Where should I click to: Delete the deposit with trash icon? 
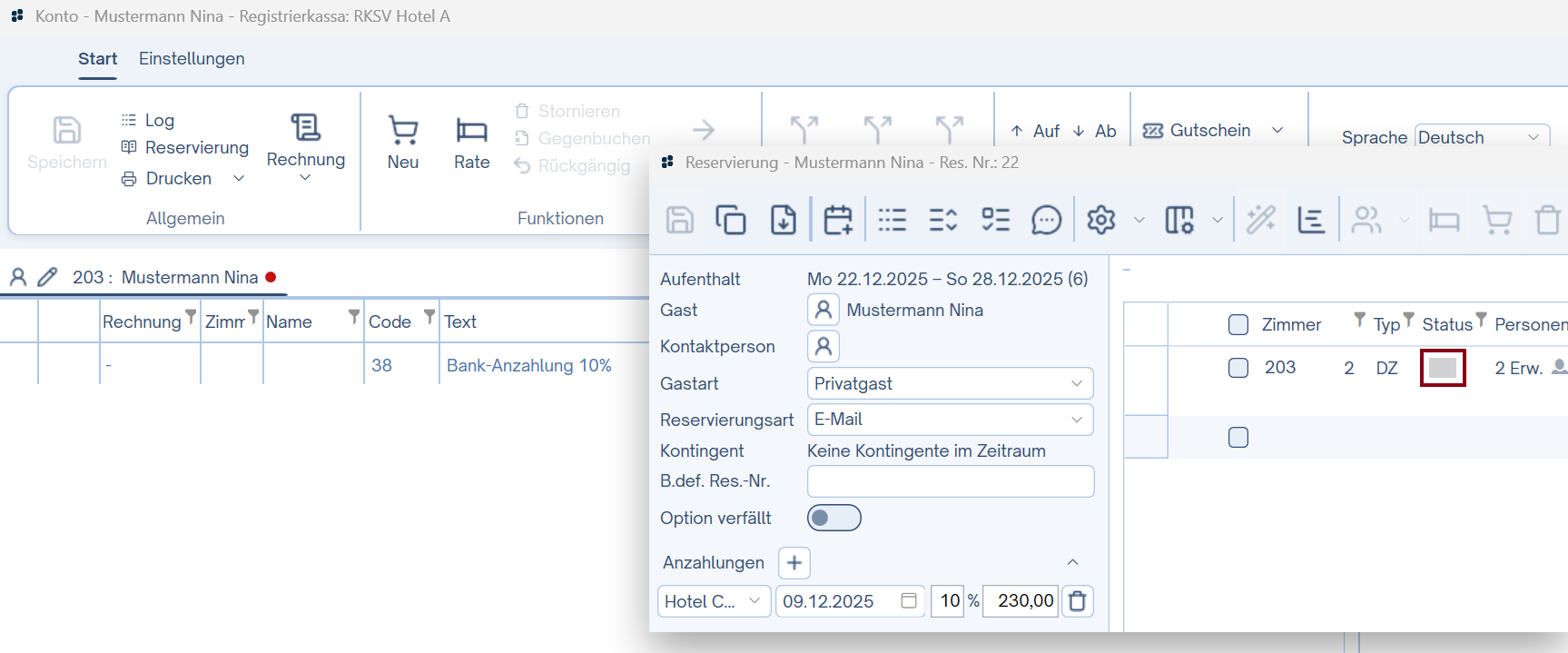pyautogui.click(x=1078, y=601)
